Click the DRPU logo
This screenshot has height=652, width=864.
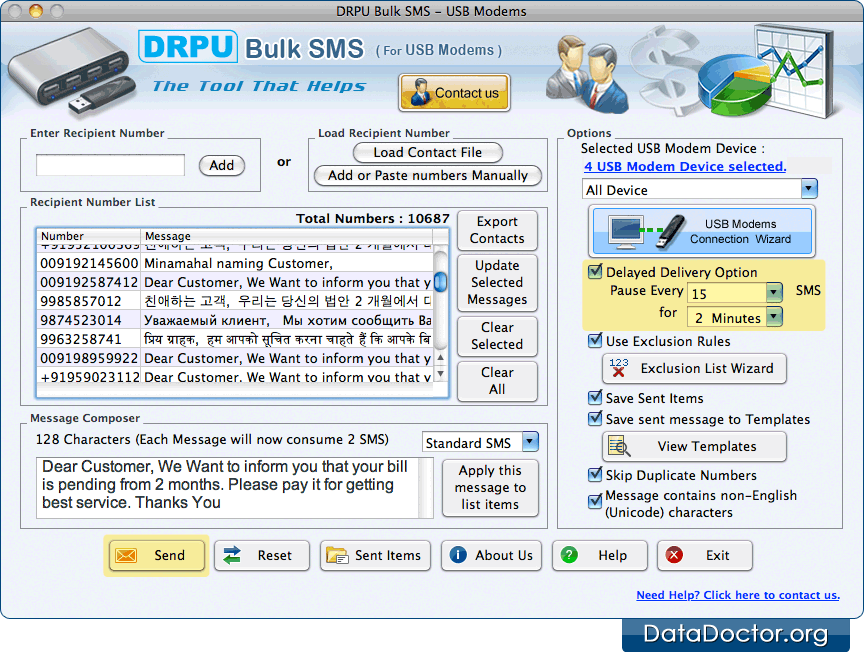tap(188, 46)
